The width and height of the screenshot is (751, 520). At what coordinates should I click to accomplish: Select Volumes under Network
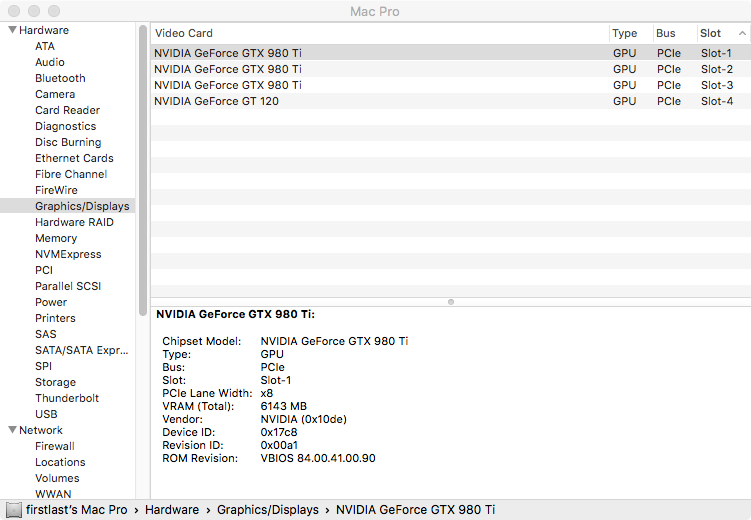tap(57, 478)
